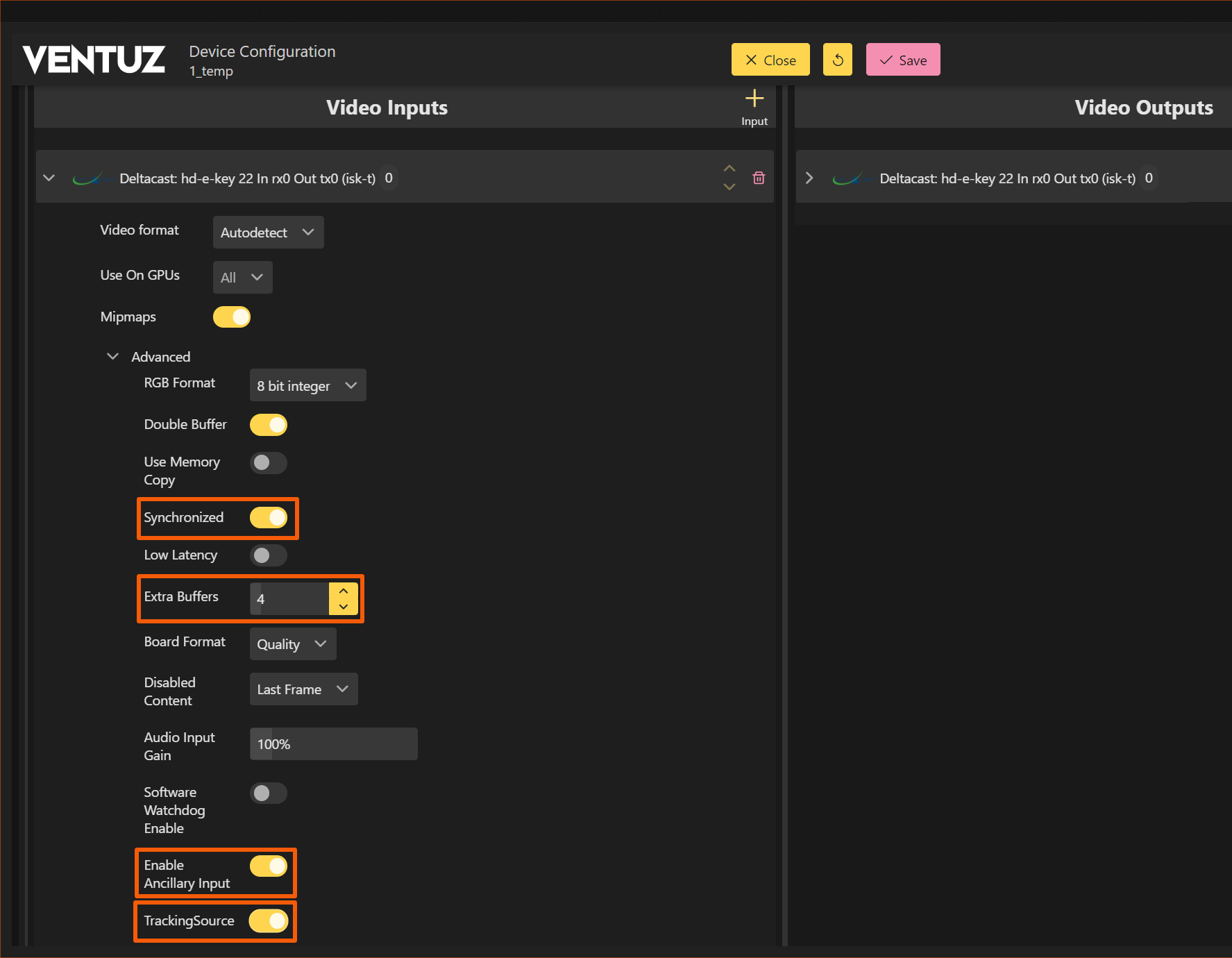Click the add Input plus icon

pyautogui.click(x=754, y=99)
